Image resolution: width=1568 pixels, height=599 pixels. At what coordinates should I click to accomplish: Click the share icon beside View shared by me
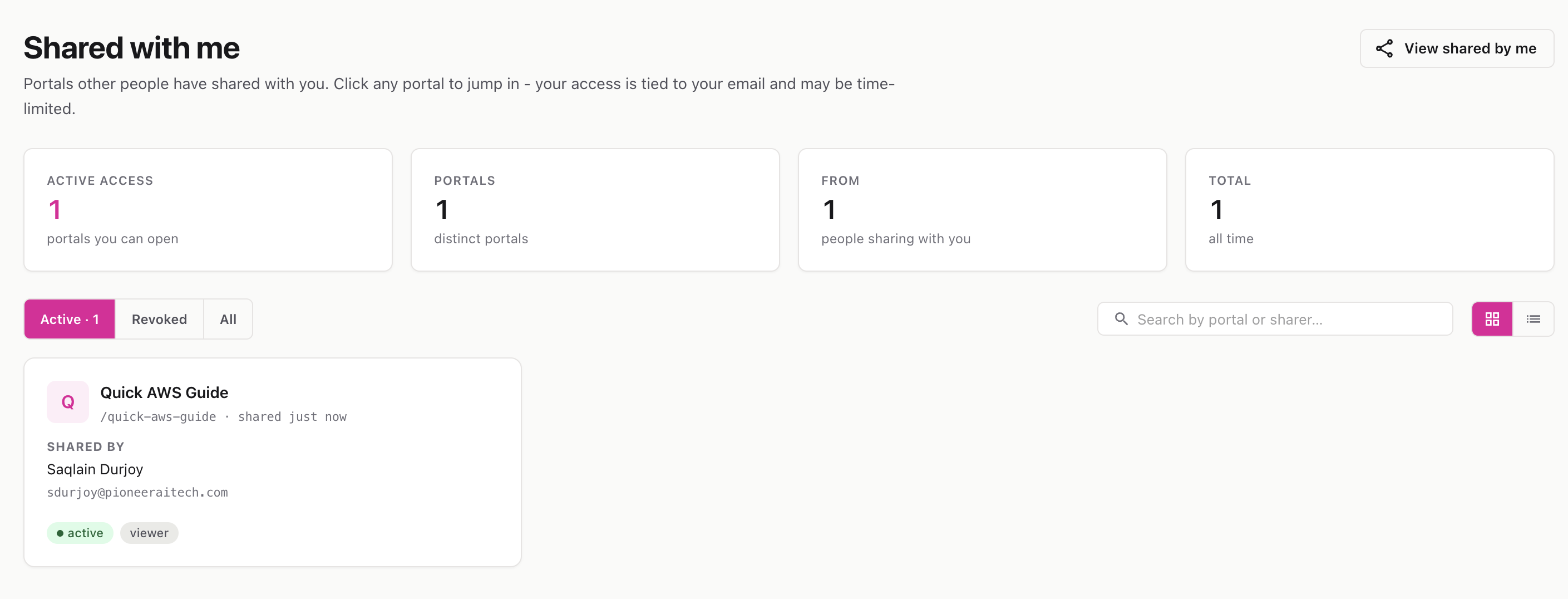click(x=1384, y=48)
